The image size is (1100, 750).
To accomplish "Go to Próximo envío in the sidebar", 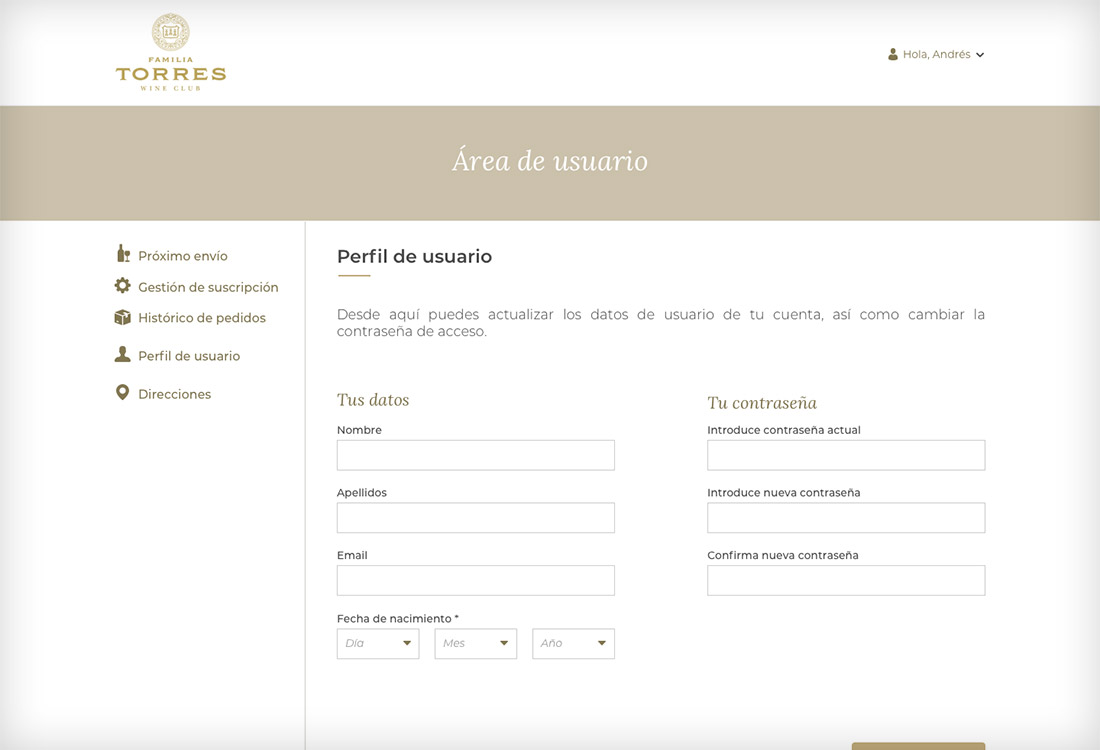I will click(x=183, y=256).
